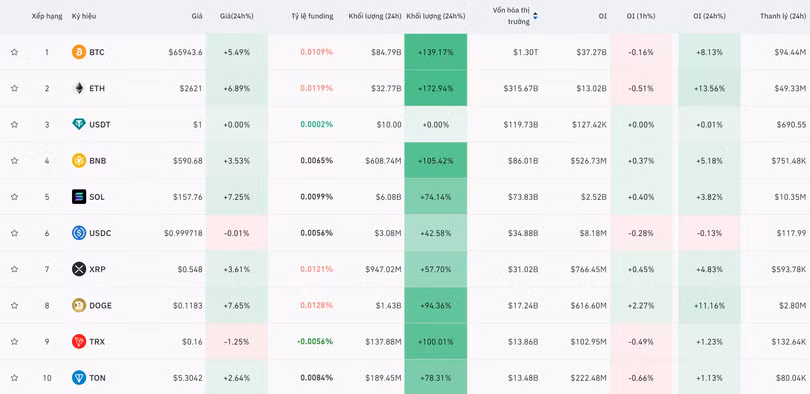Click ETH price $2621
Viewport: 810px width, 394px height.
tap(191, 88)
